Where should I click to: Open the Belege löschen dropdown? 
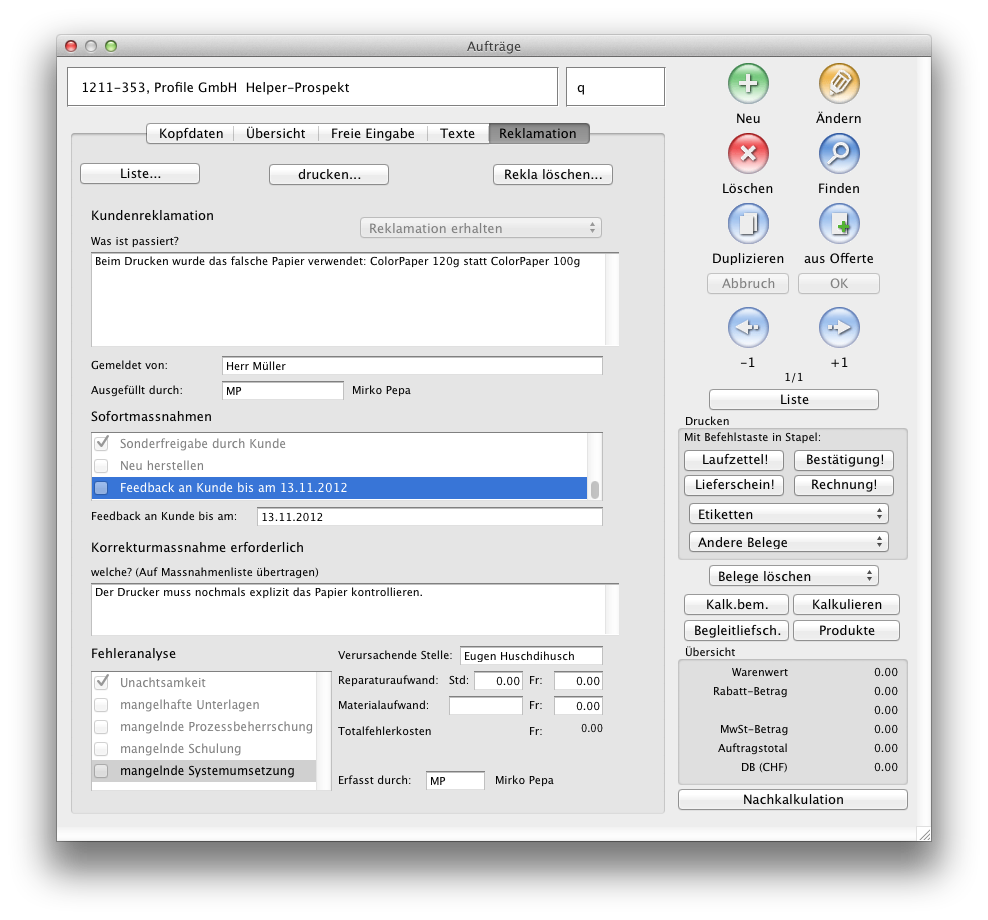792,576
